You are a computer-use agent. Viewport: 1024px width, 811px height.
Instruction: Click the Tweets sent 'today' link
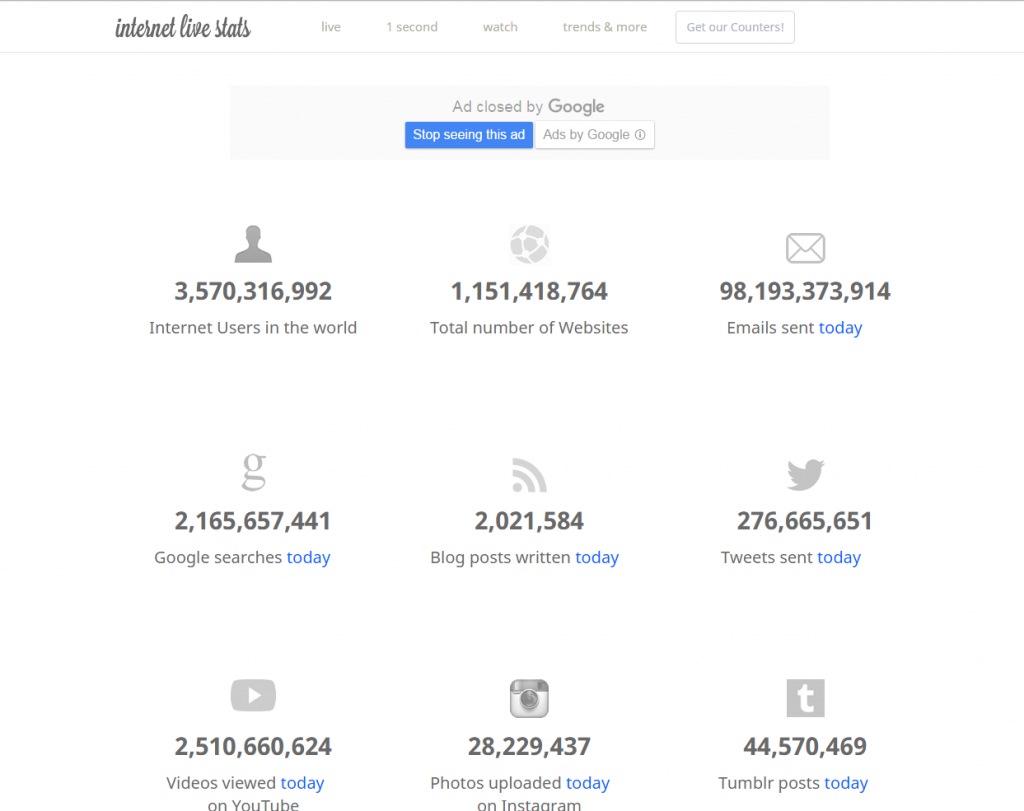point(839,557)
